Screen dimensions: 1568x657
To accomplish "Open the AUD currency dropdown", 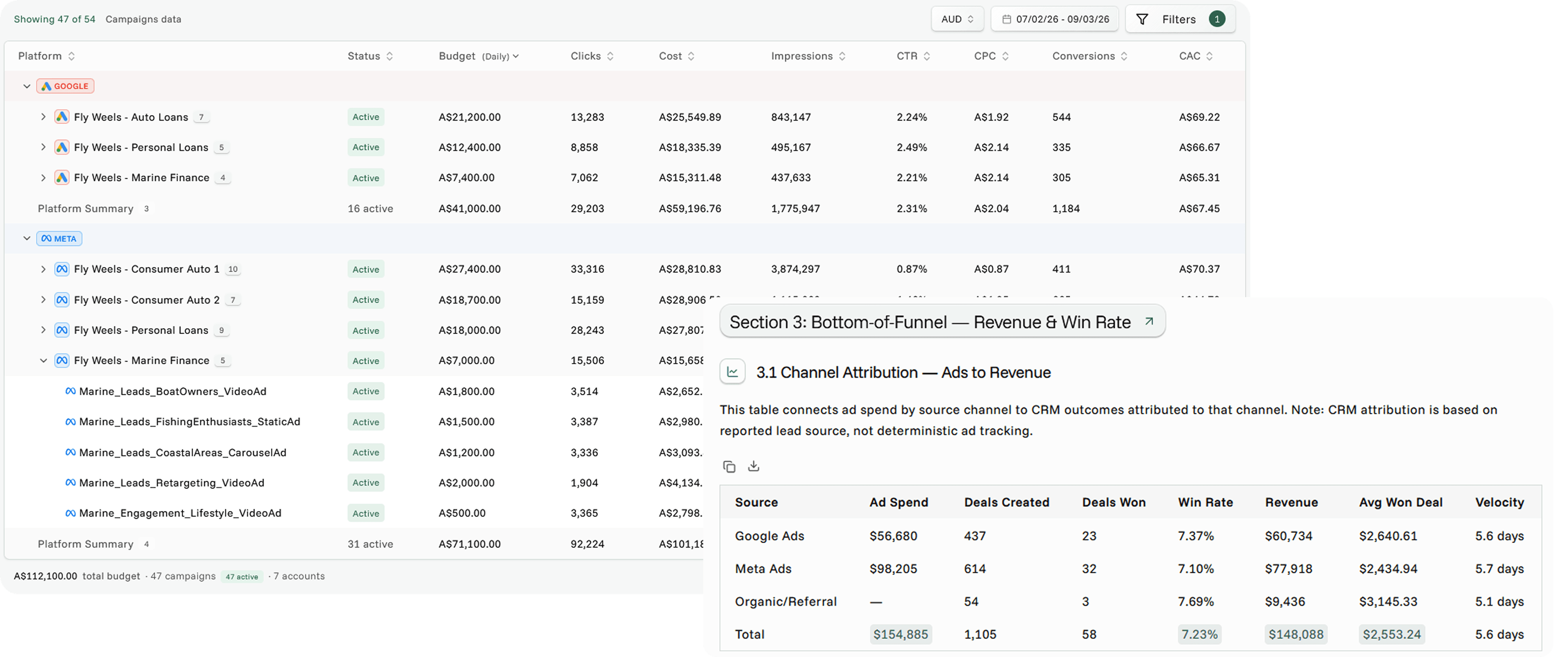I will 957,19.
